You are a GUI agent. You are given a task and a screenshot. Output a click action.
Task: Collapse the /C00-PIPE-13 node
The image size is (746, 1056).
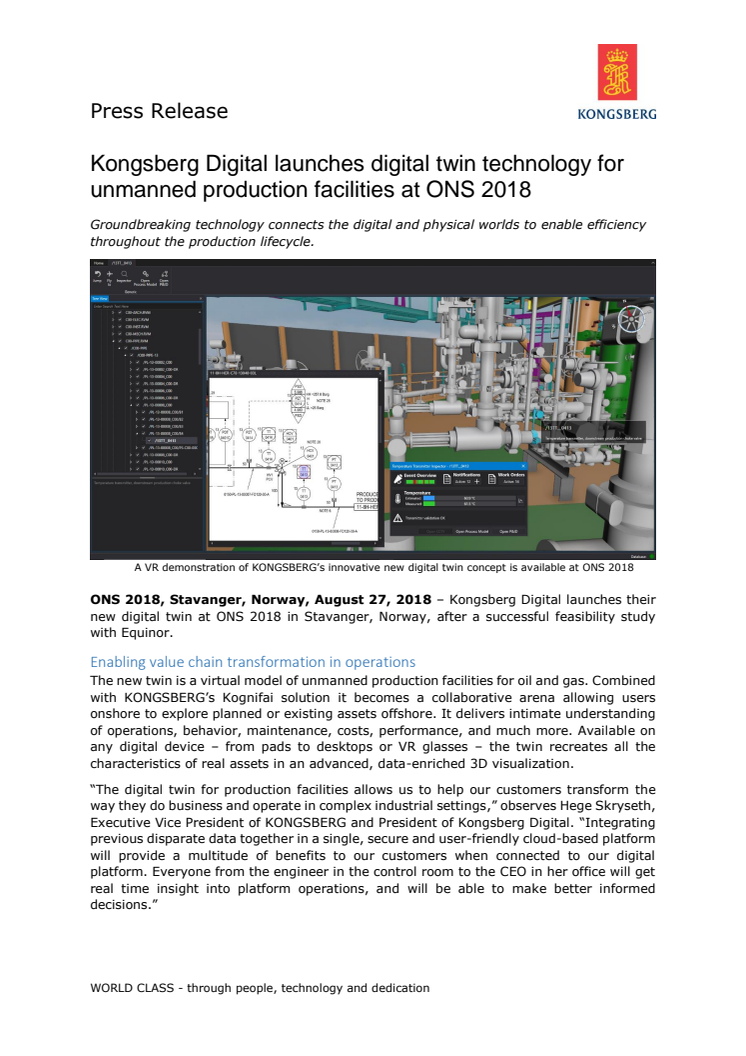pos(125,355)
